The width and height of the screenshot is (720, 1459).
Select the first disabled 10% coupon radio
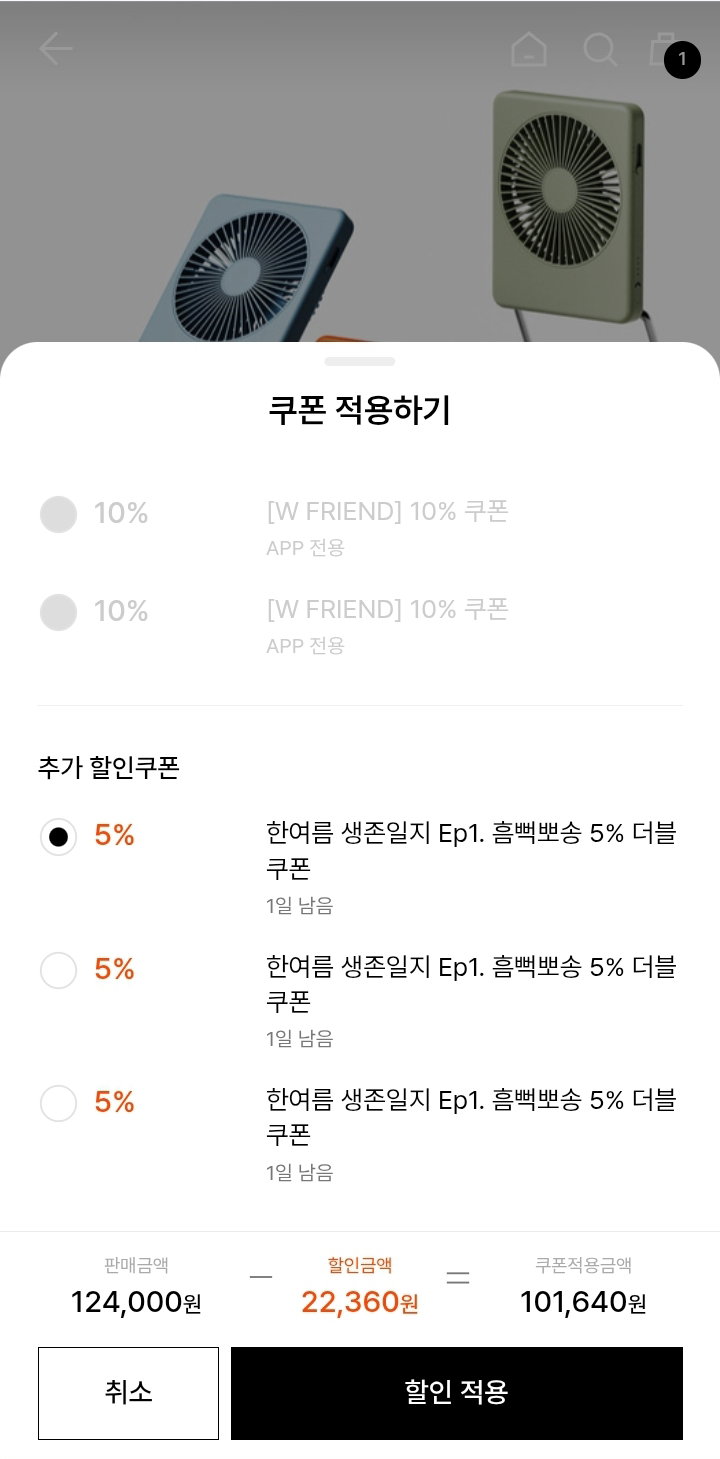coord(58,514)
